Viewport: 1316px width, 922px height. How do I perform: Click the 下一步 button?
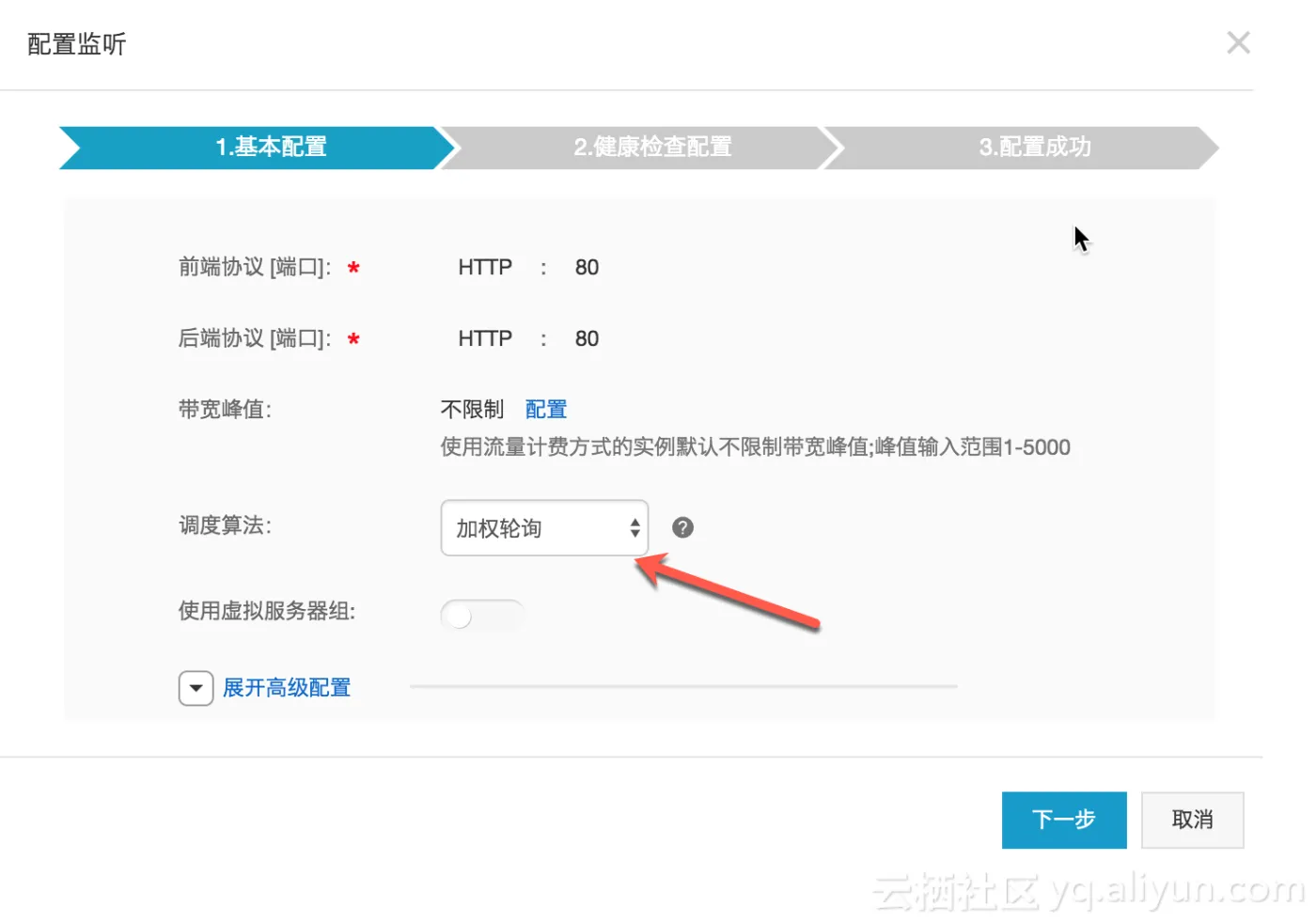1064,820
